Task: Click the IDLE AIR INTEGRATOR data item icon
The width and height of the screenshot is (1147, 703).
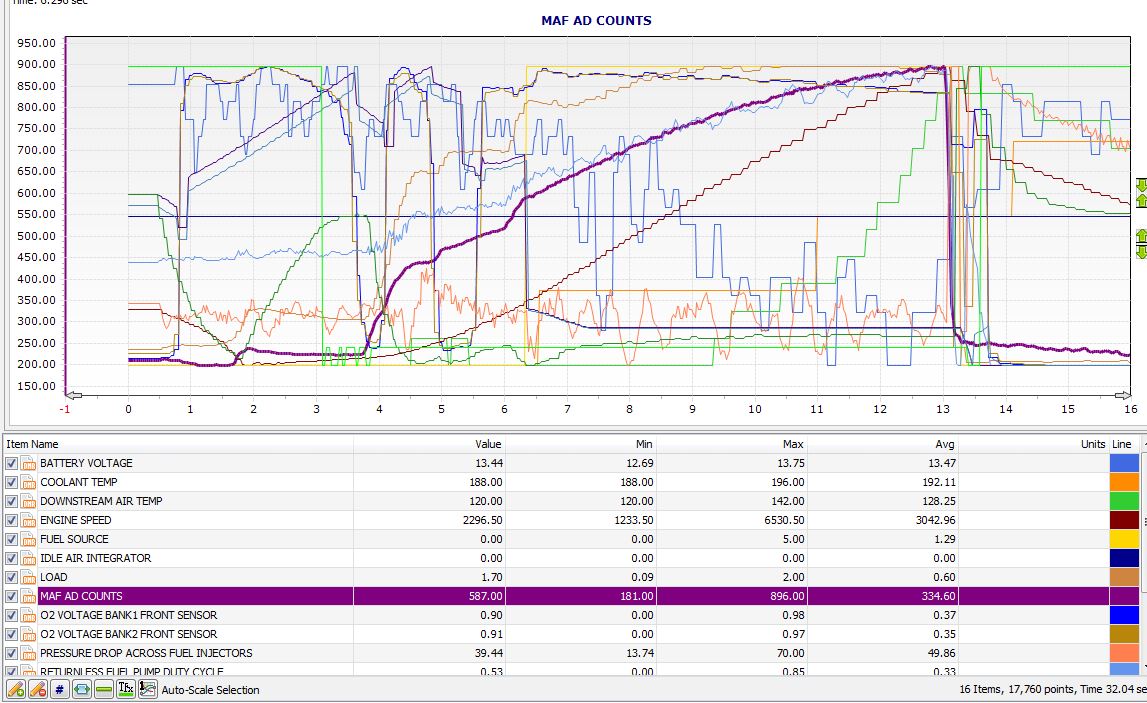Action: (x=29, y=558)
